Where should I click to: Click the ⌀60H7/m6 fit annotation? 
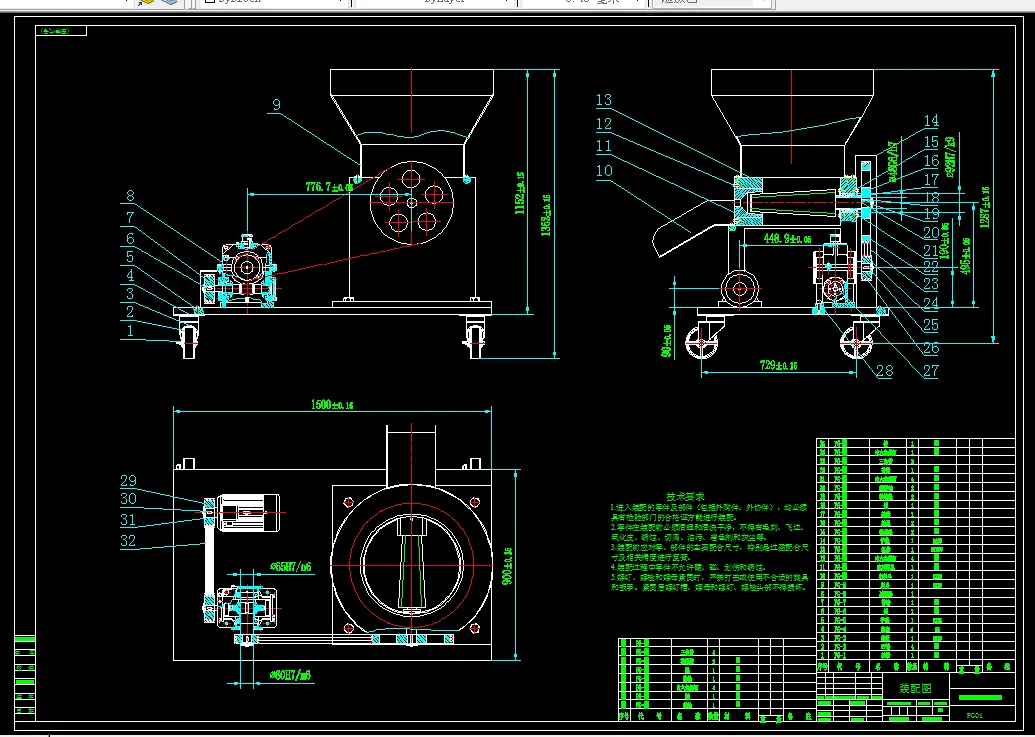[x=290, y=674]
